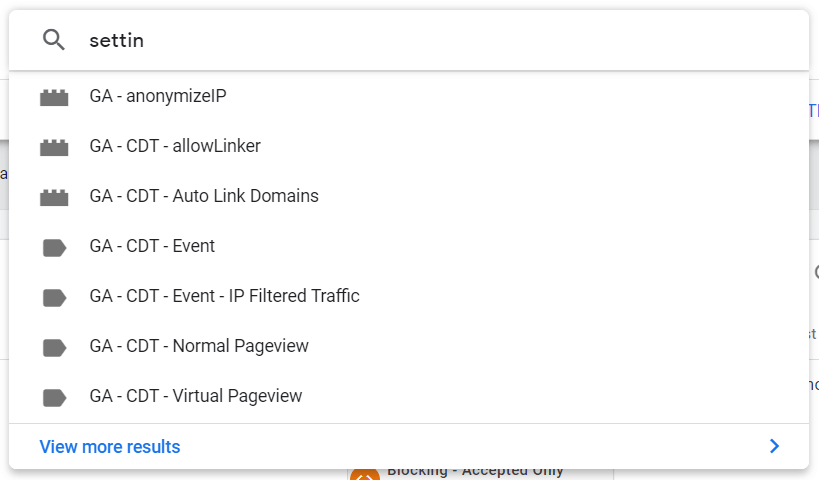Open GA - CDT - Event tag result
Viewport: 819px width, 480px height.
[409, 247]
